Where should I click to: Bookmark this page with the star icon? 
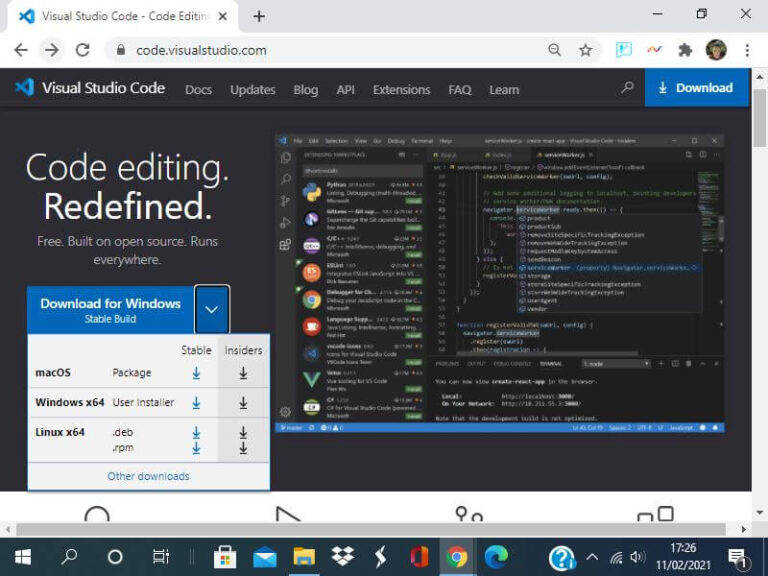585,50
